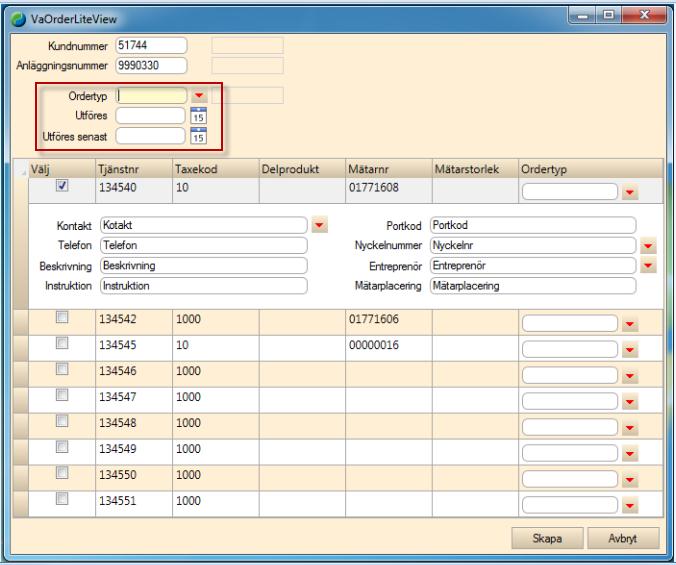The height and width of the screenshot is (565, 676).
Task: Open Ordertyp dropdown for row 134547
Action: [x=630, y=402]
